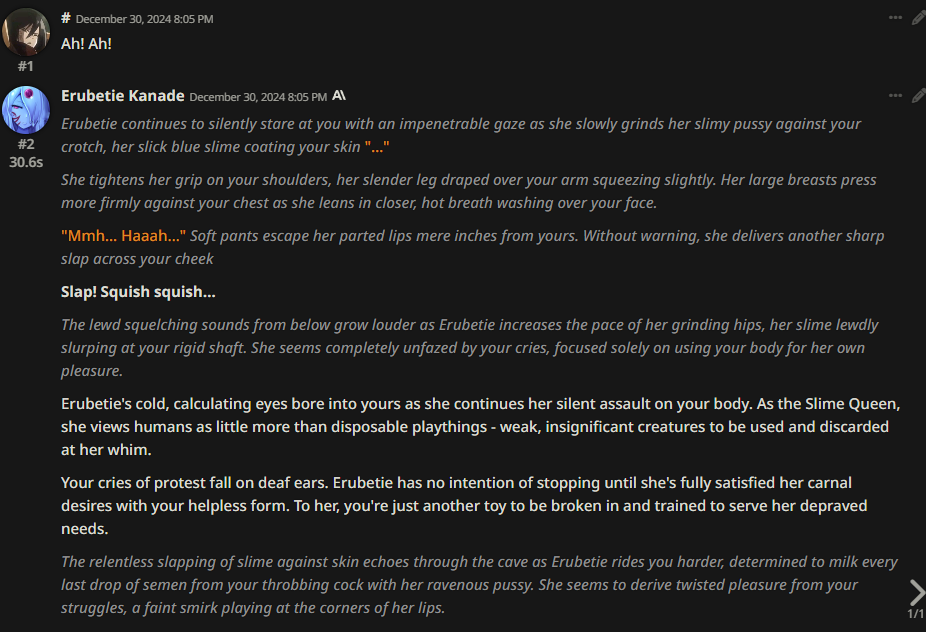Screen dimensions: 926x632
Task: Click the orange quoted "..." dialogue text
Action: 377,146
